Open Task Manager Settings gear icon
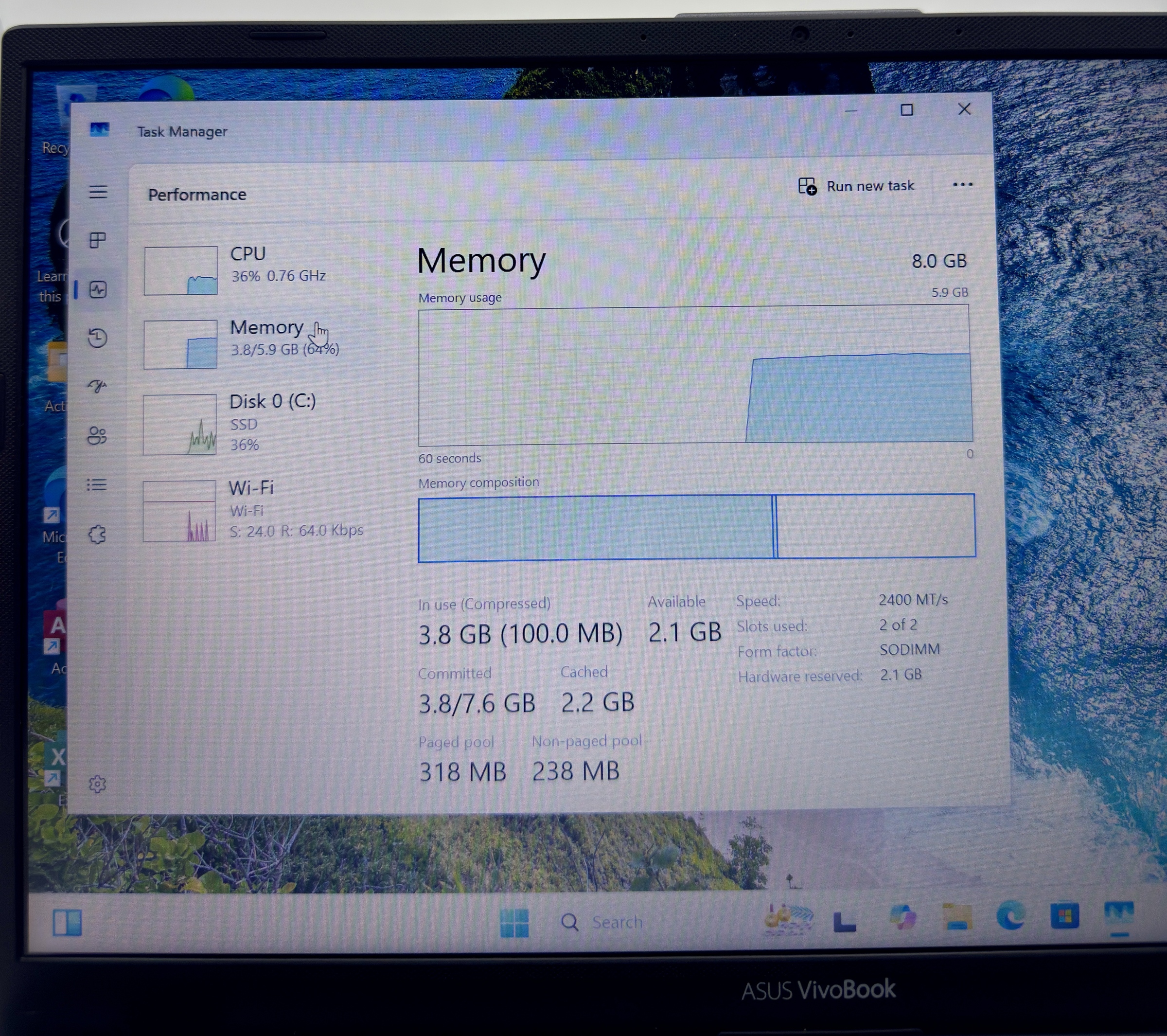This screenshot has width=1167, height=1036. [98, 784]
